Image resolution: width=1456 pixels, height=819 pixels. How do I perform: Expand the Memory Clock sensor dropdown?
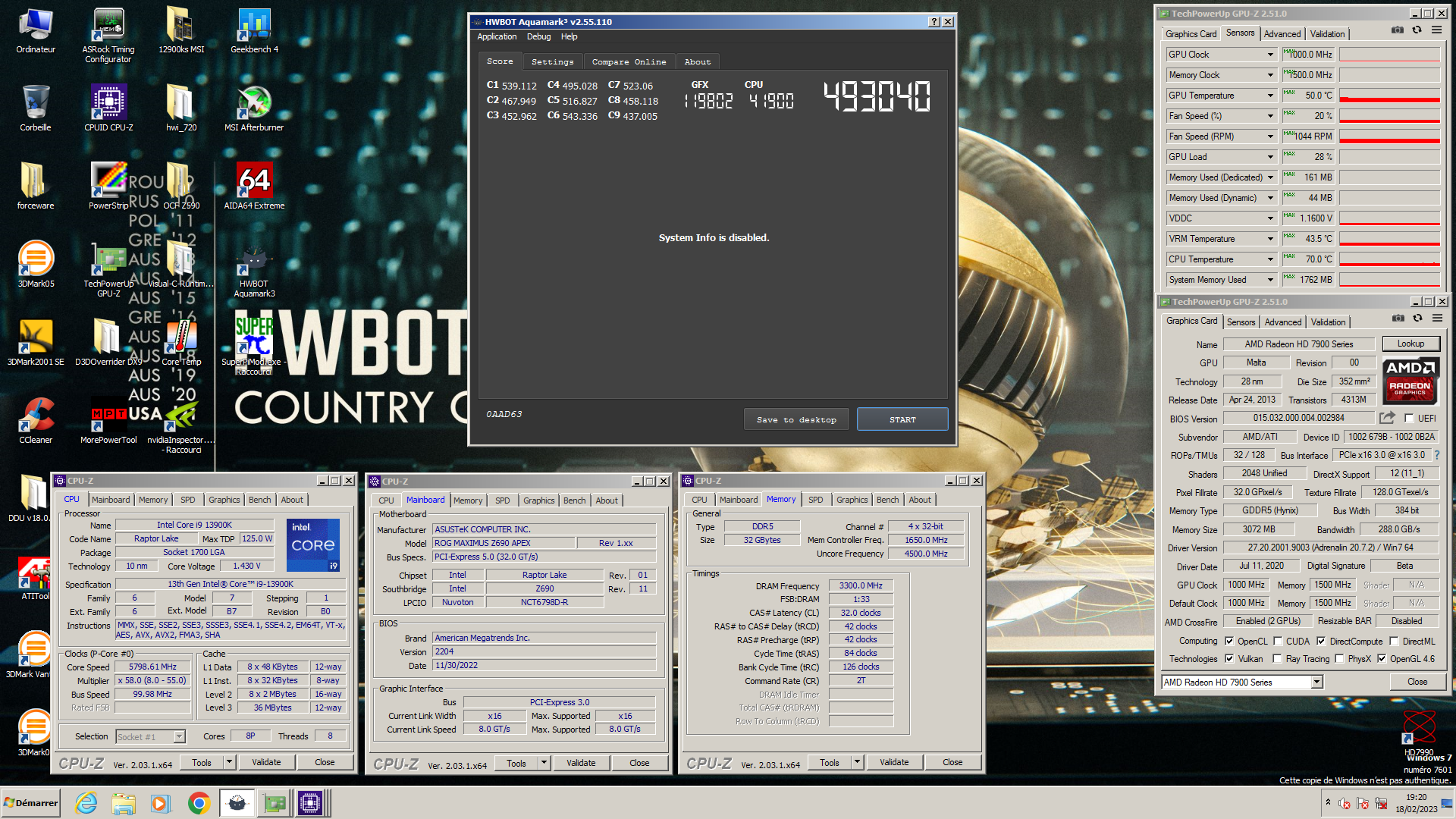tap(1270, 75)
